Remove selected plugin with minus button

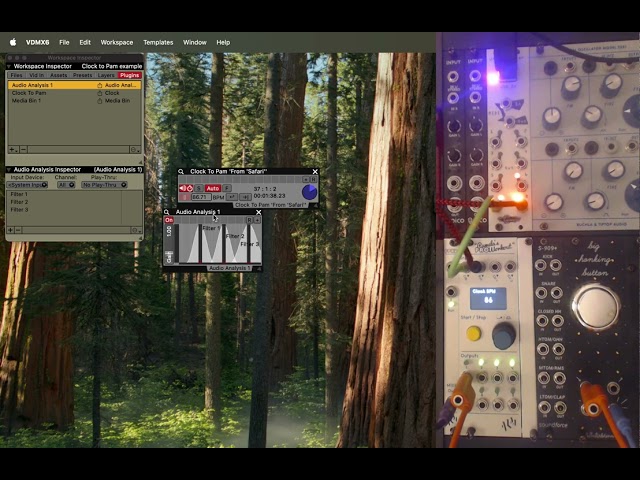[x=23, y=150]
